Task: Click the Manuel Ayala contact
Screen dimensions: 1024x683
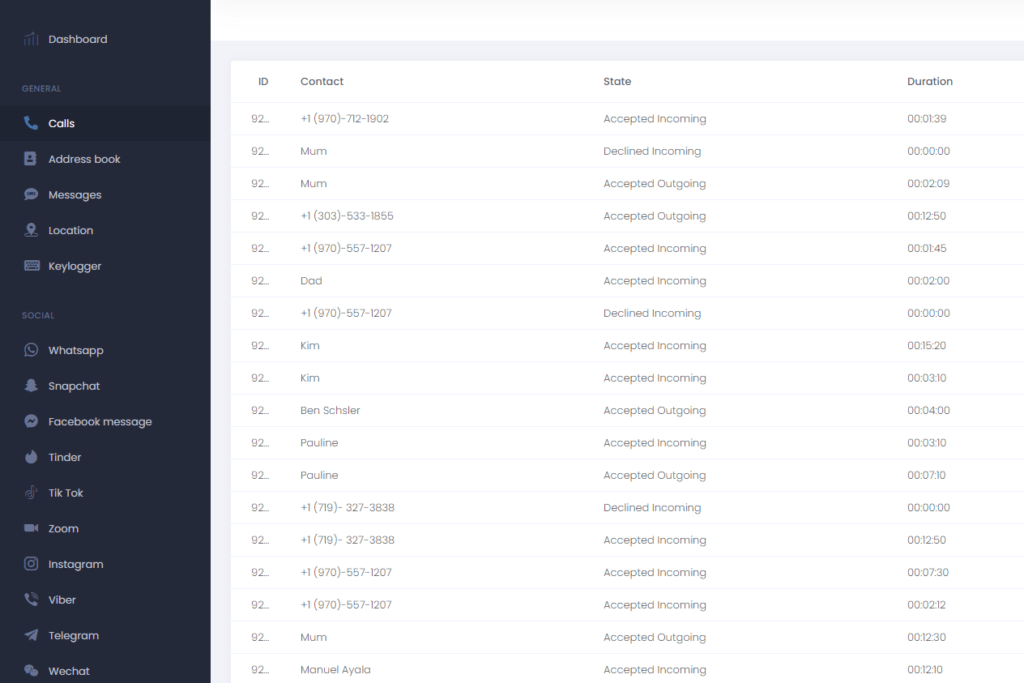Action: click(x=335, y=669)
